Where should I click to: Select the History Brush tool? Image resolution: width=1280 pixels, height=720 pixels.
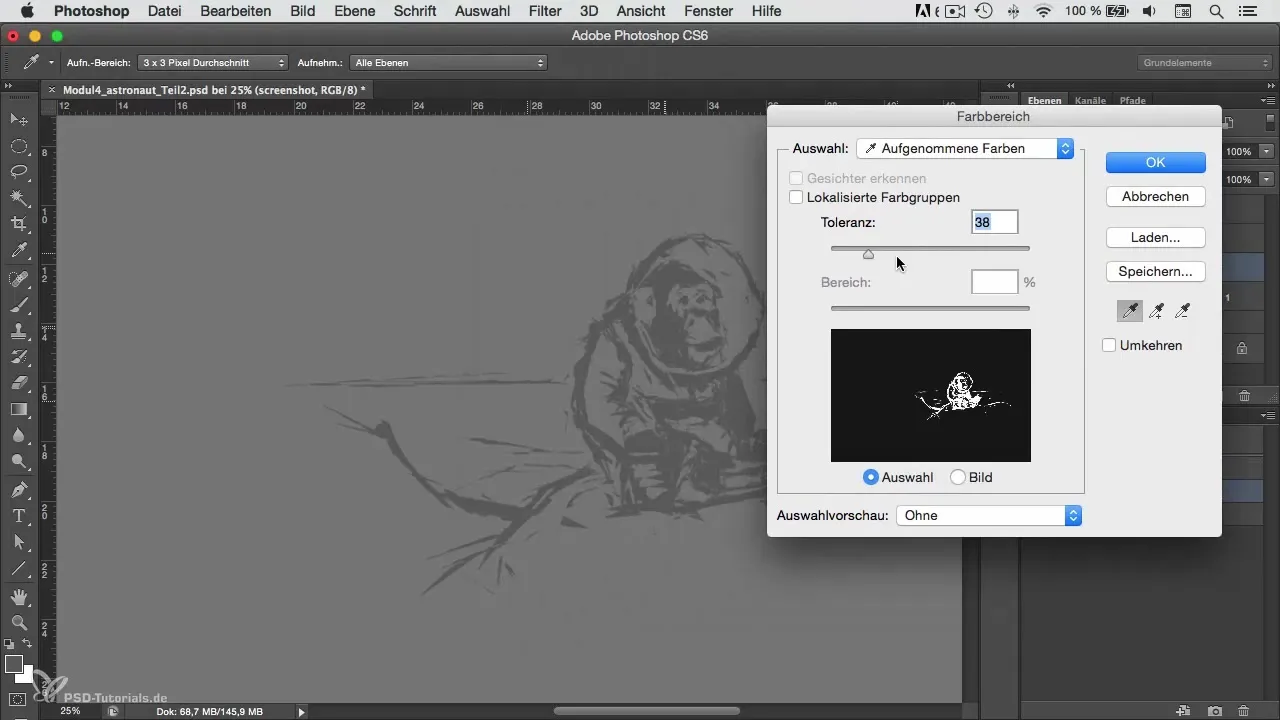[x=19, y=357]
